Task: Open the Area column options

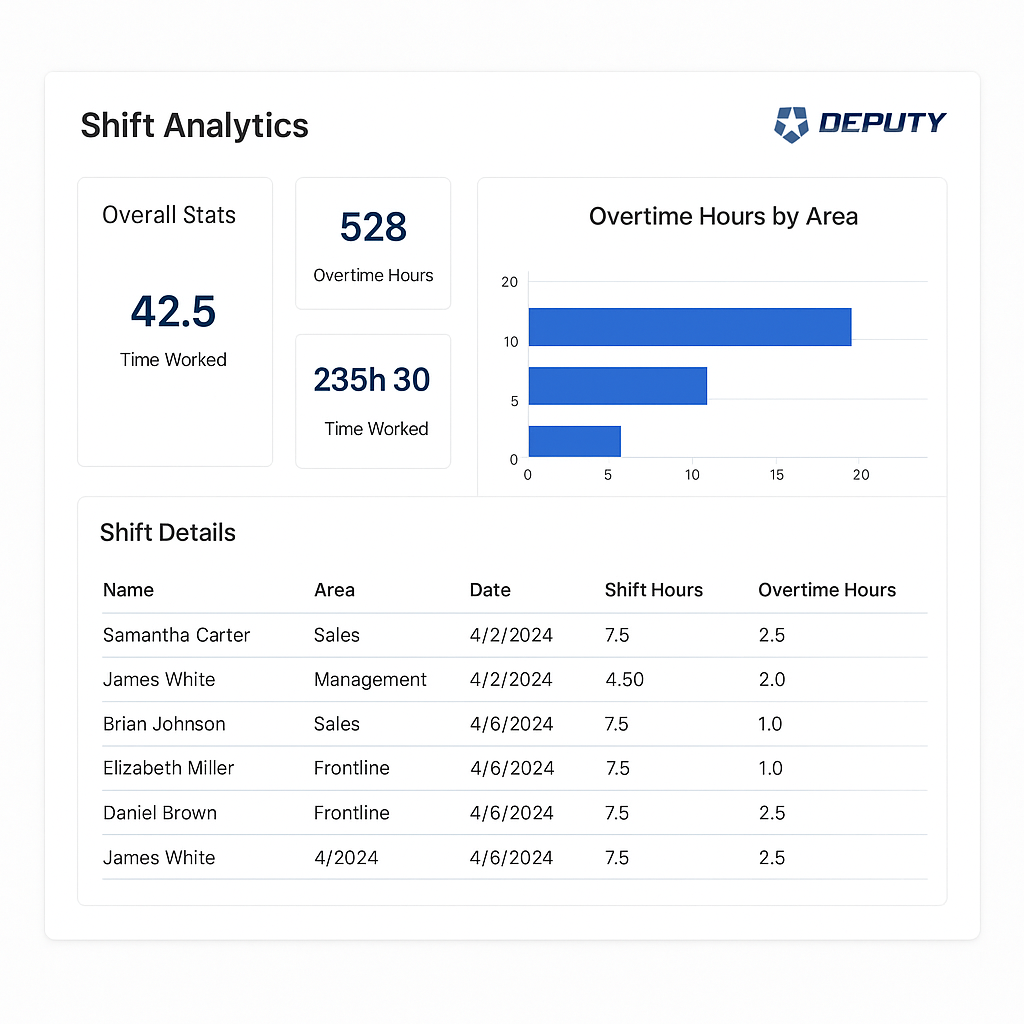Action: pyautogui.click(x=334, y=590)
